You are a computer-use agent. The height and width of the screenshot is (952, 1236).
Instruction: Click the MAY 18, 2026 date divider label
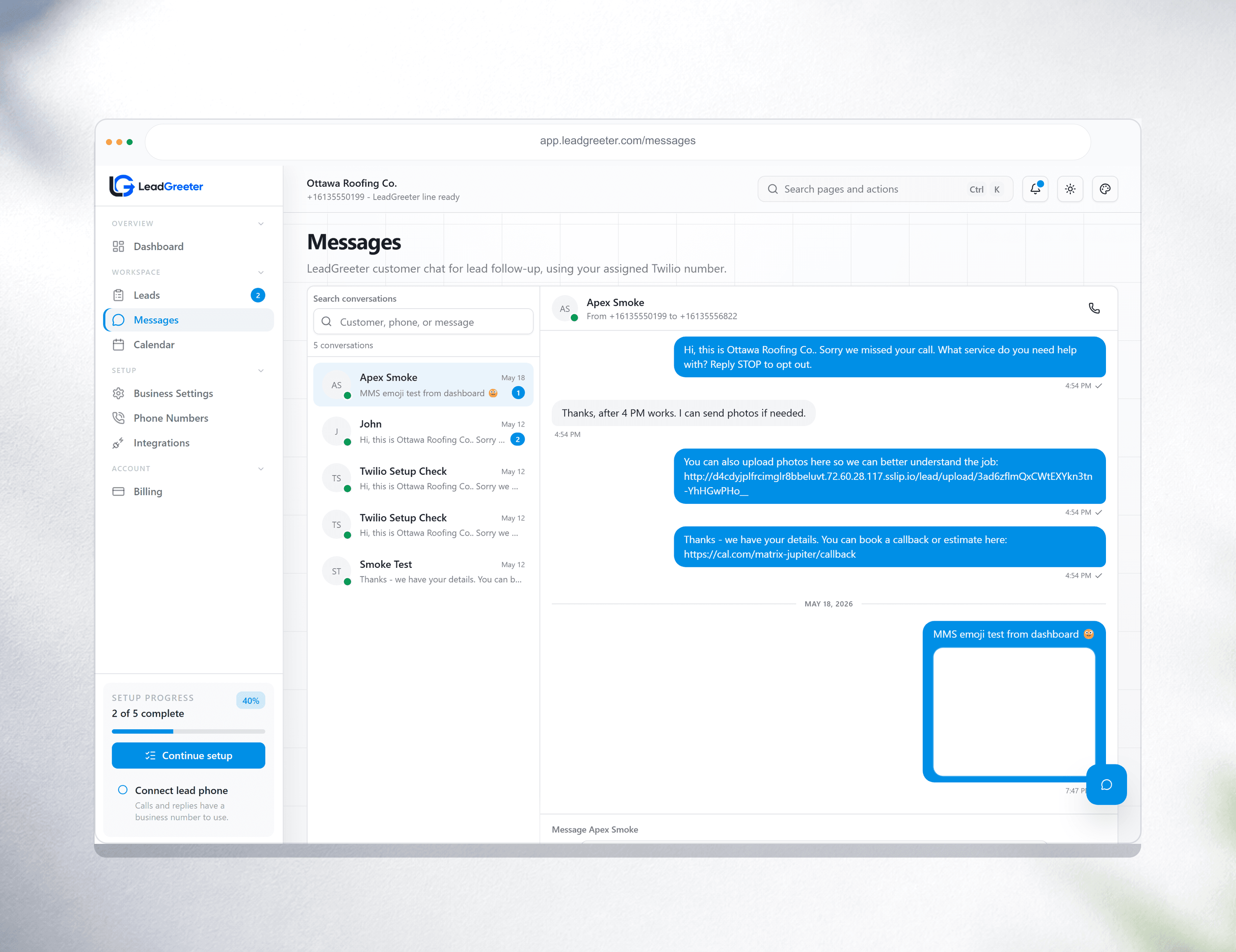[829, 604]
